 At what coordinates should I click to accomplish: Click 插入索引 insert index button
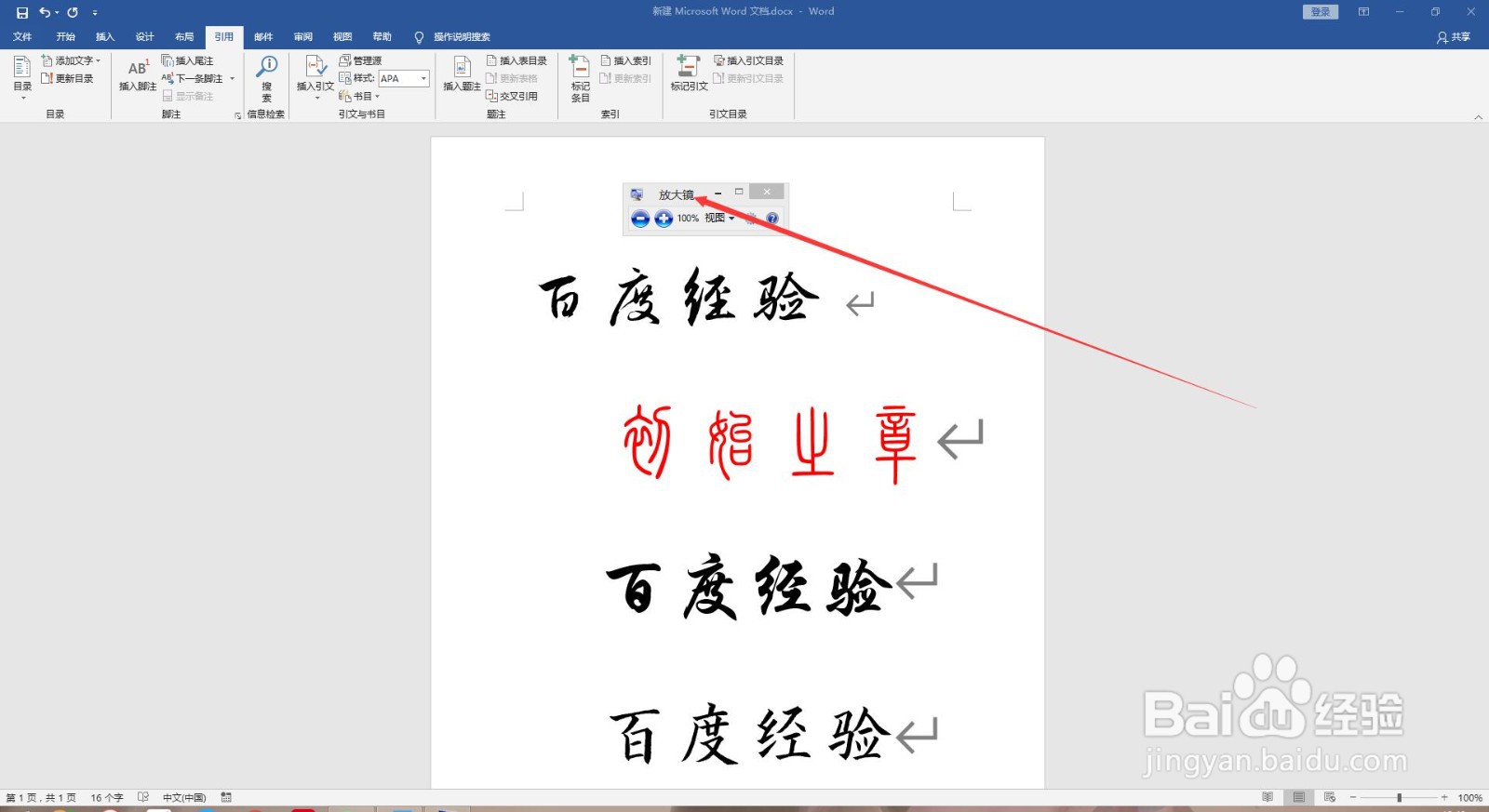pyautogui.click(x=625, y=60)
